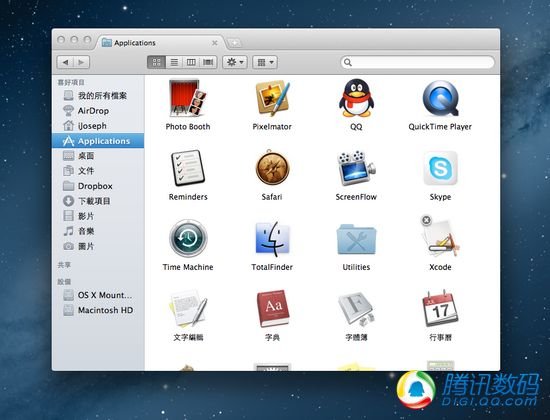Image resolution: width=550 pixels, height=420 pixels.
Task: Switch to column view
Action: [x=191, y=62]
